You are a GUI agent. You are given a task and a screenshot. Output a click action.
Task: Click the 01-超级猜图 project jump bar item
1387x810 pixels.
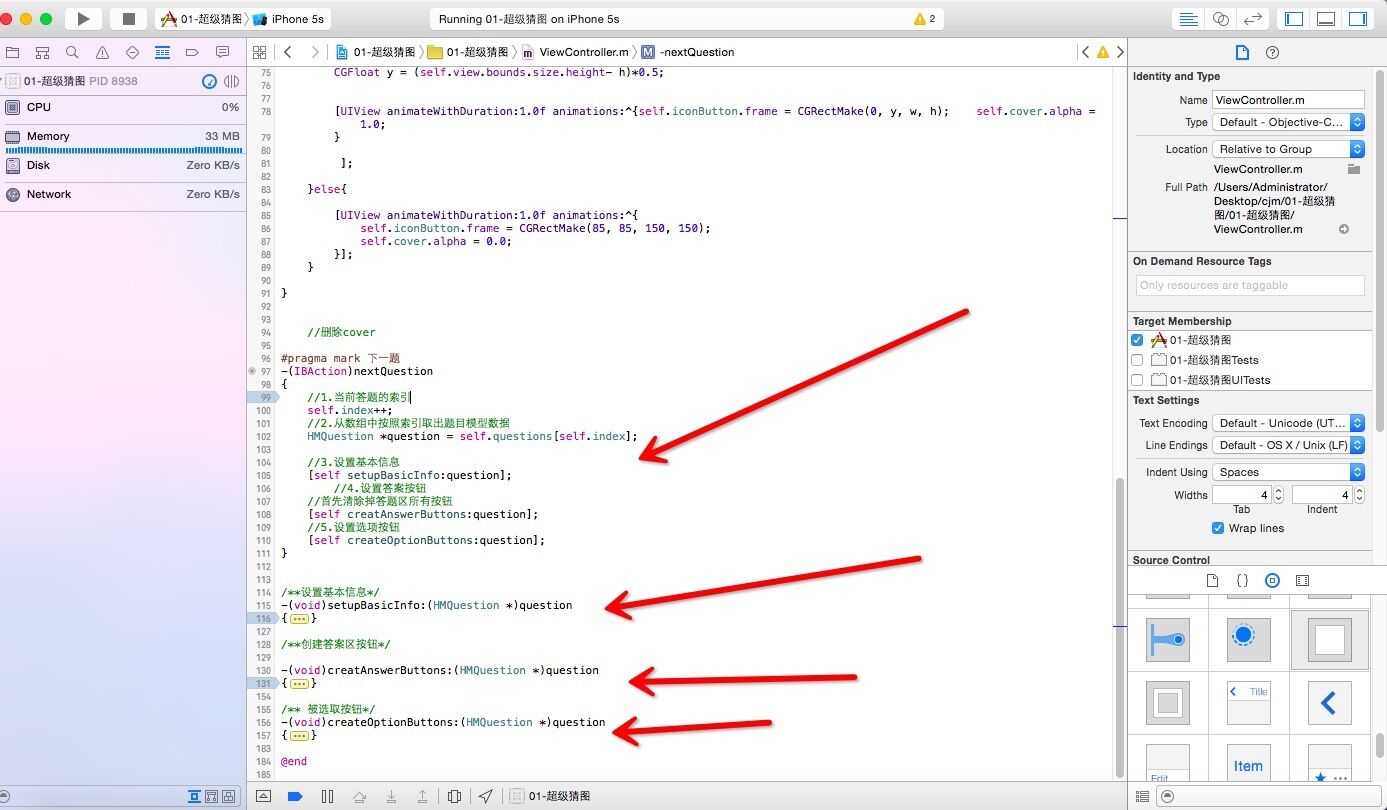[x=376, y=52]
